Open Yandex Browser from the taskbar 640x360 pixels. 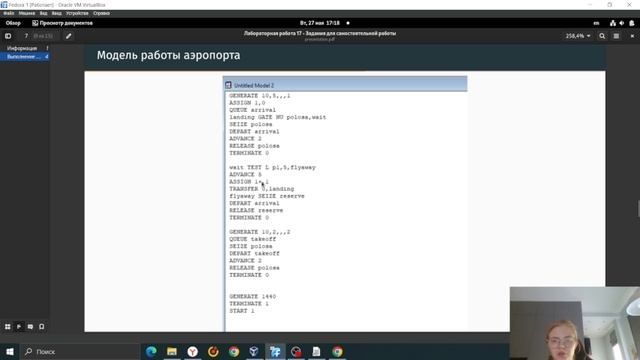(193, 351)
